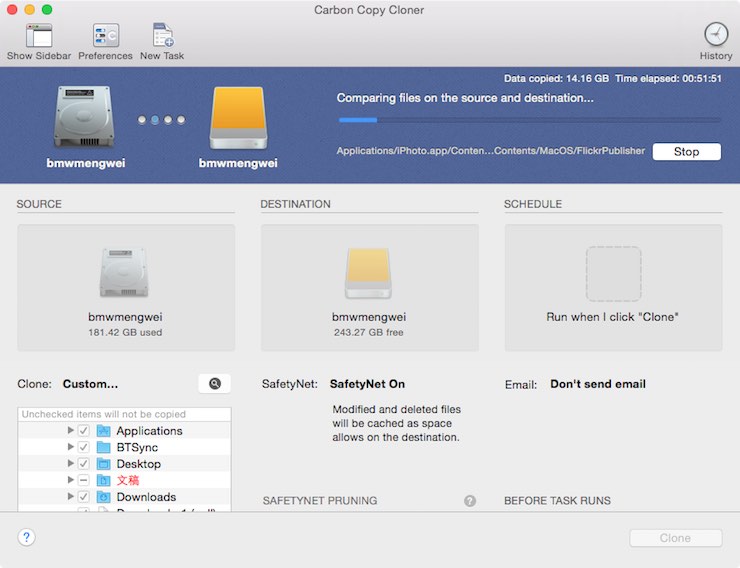
Task: Click the help question mark button
Action: [26, 537]
